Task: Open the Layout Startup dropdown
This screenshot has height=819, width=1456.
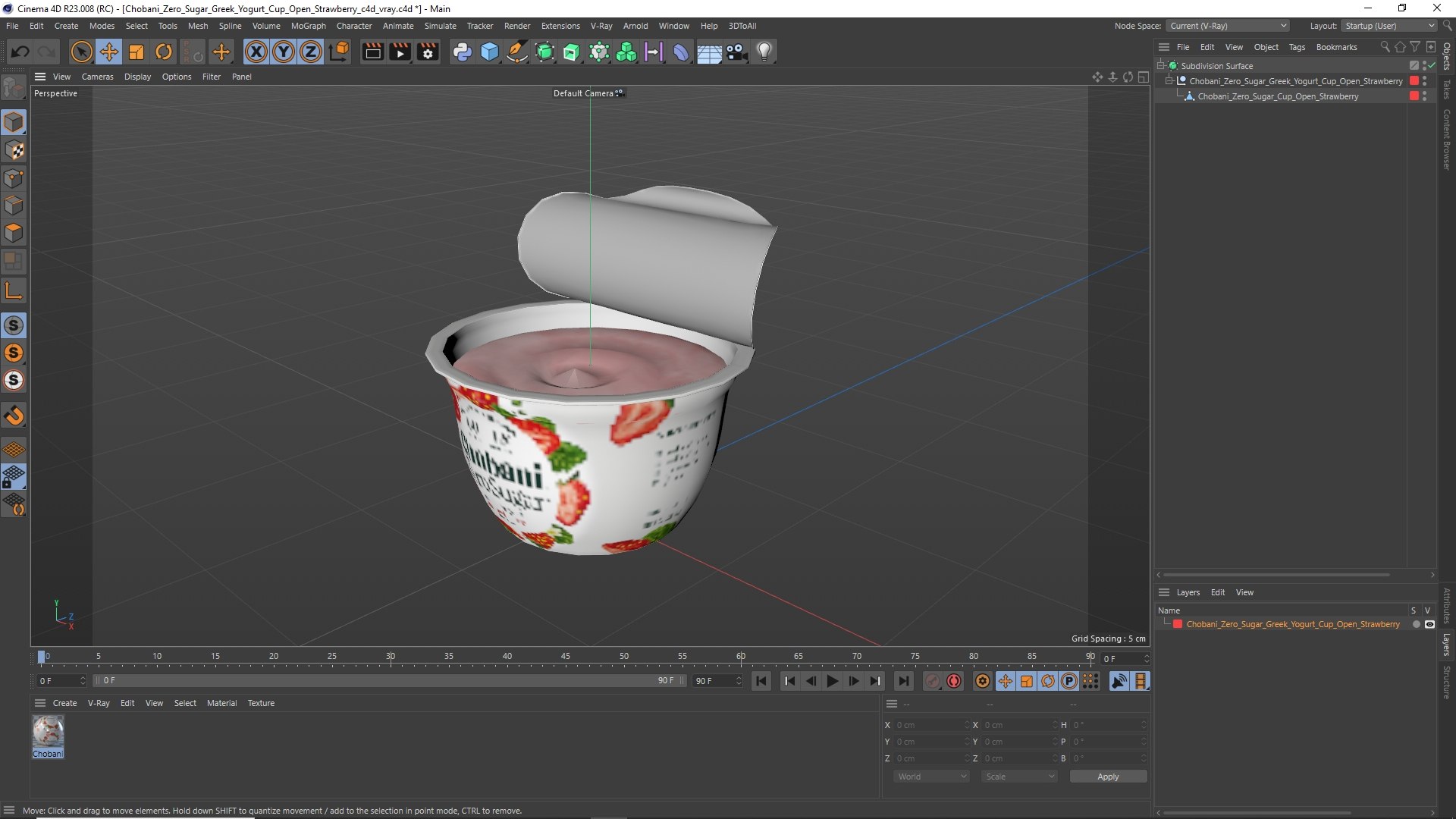Action: point(1389,26)
